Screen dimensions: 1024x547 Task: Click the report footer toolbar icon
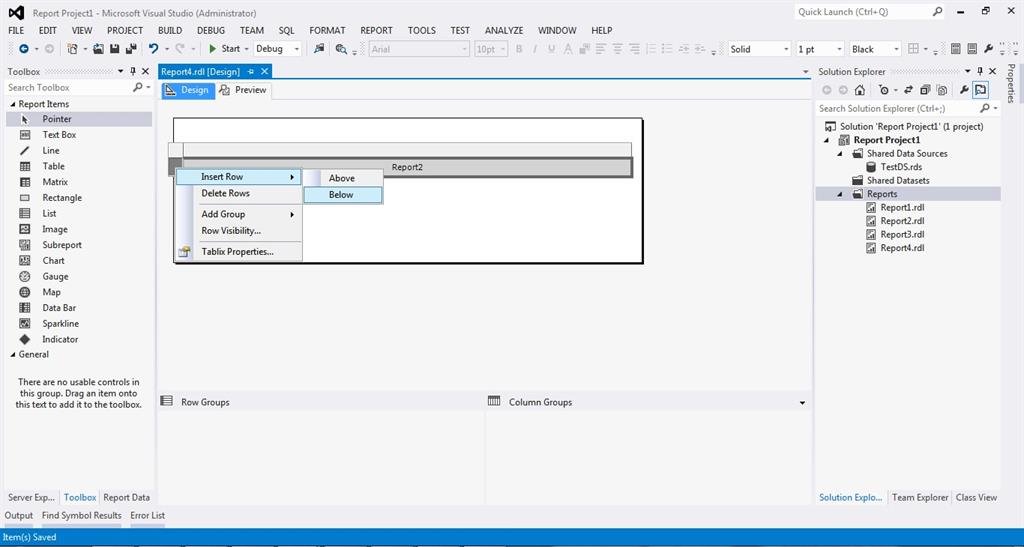[972, 49]
